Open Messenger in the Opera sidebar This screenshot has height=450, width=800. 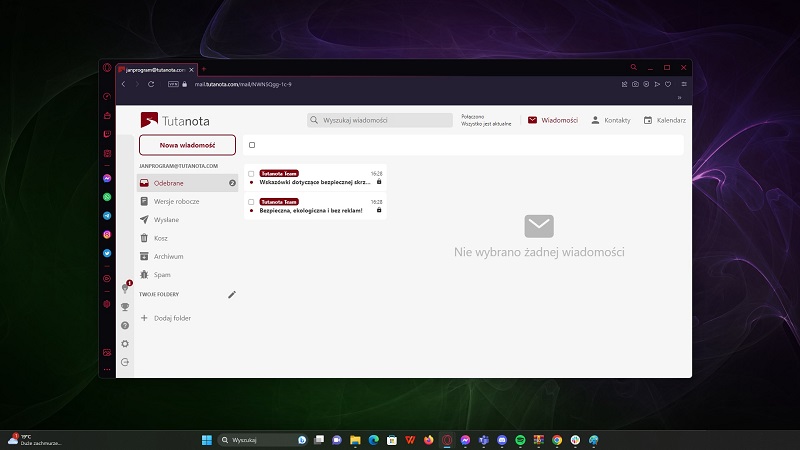107,178
